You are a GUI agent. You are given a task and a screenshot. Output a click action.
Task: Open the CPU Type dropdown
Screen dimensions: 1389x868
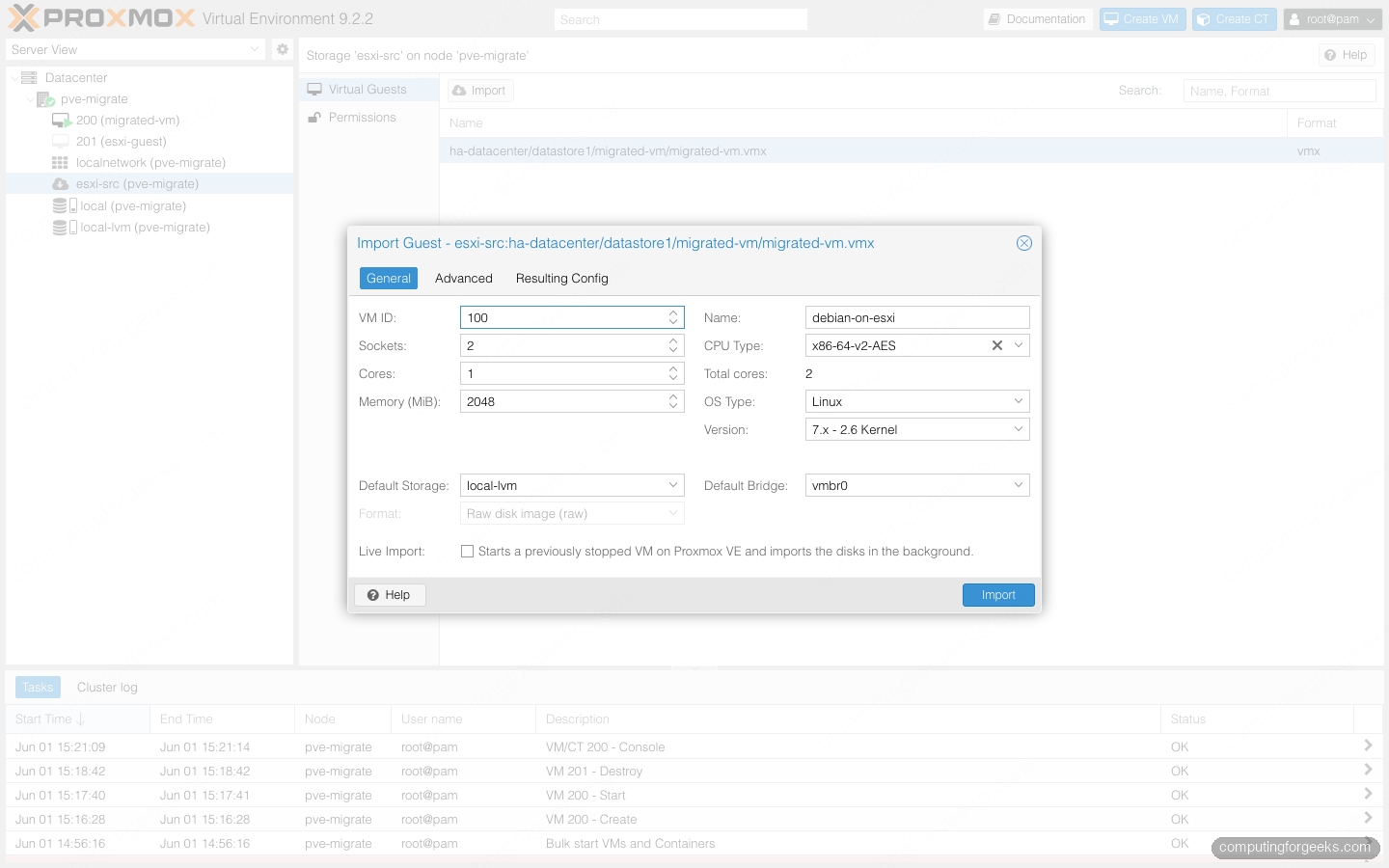point(1019,345)
